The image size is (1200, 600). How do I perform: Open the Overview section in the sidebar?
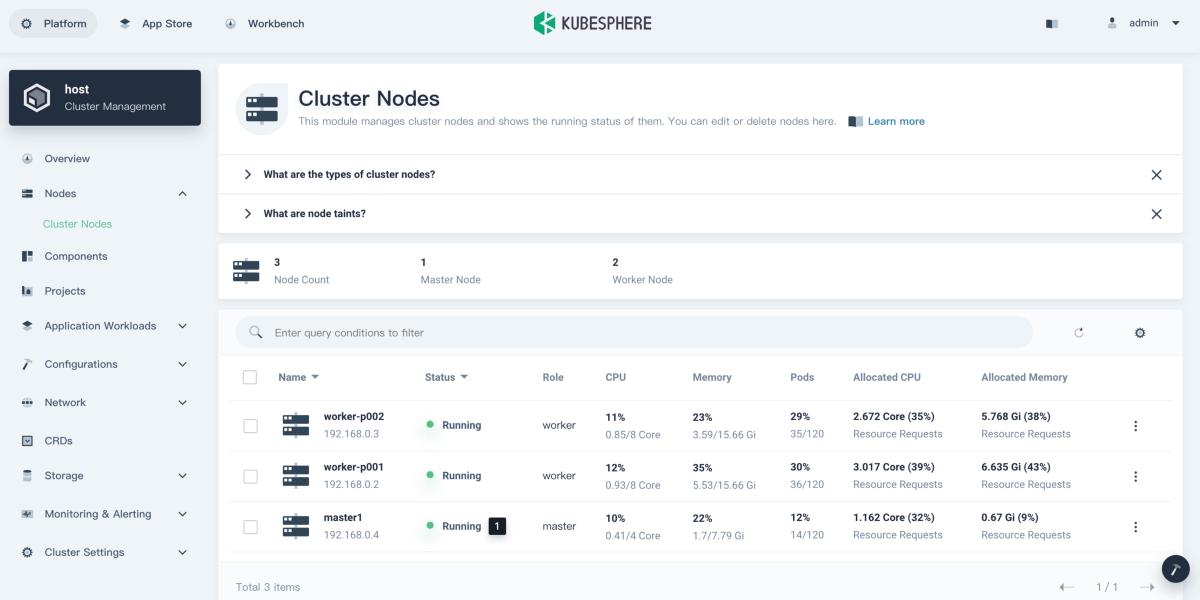(67, 158)
